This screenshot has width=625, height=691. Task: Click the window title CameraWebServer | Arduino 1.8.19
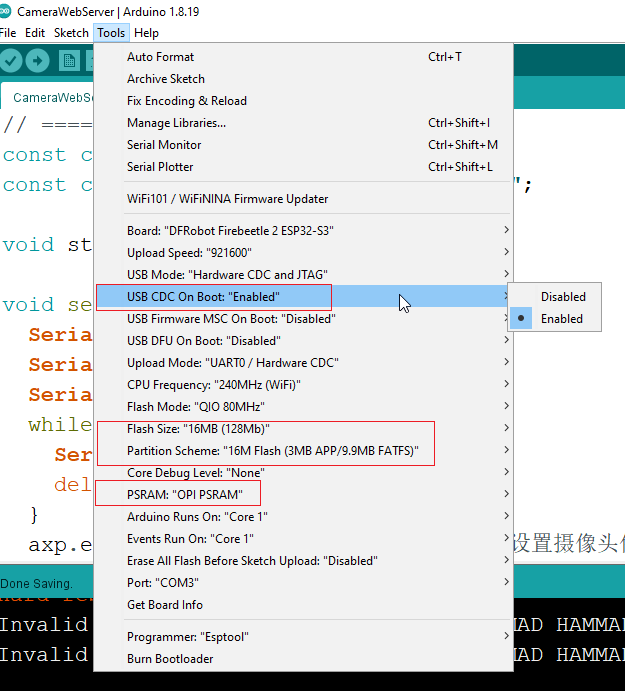[x=108, y=11]
